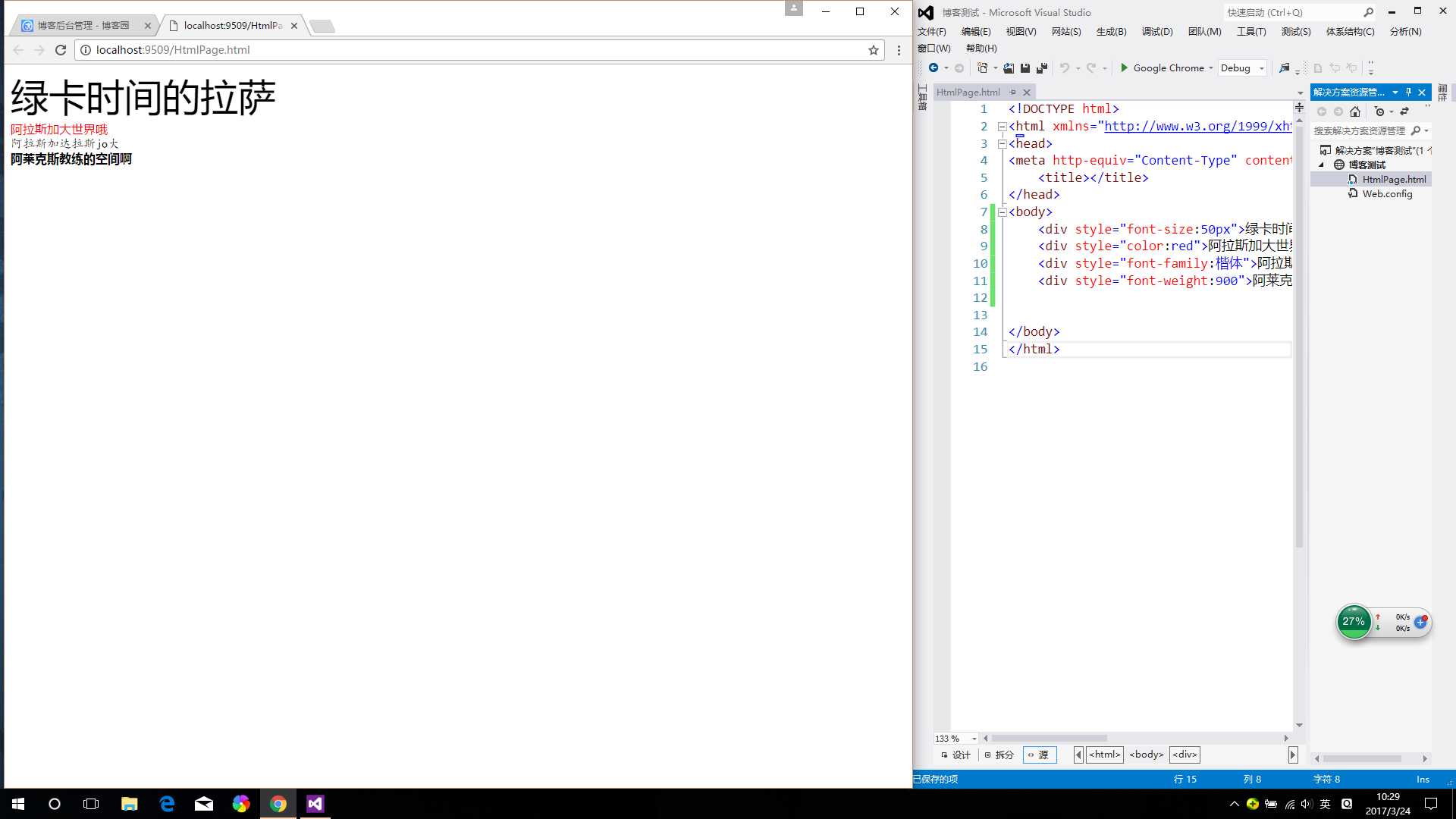Click the New Project toolbar icon
The width and height of the screenshot is (1456, 819).
982,68
